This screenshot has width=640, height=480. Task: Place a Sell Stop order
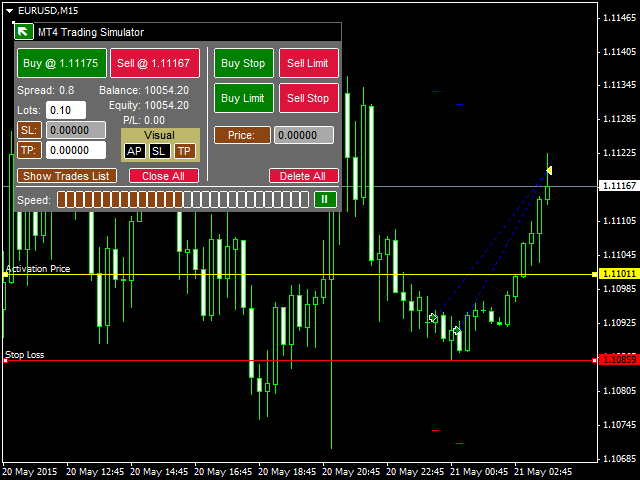[x=309, y=98]
